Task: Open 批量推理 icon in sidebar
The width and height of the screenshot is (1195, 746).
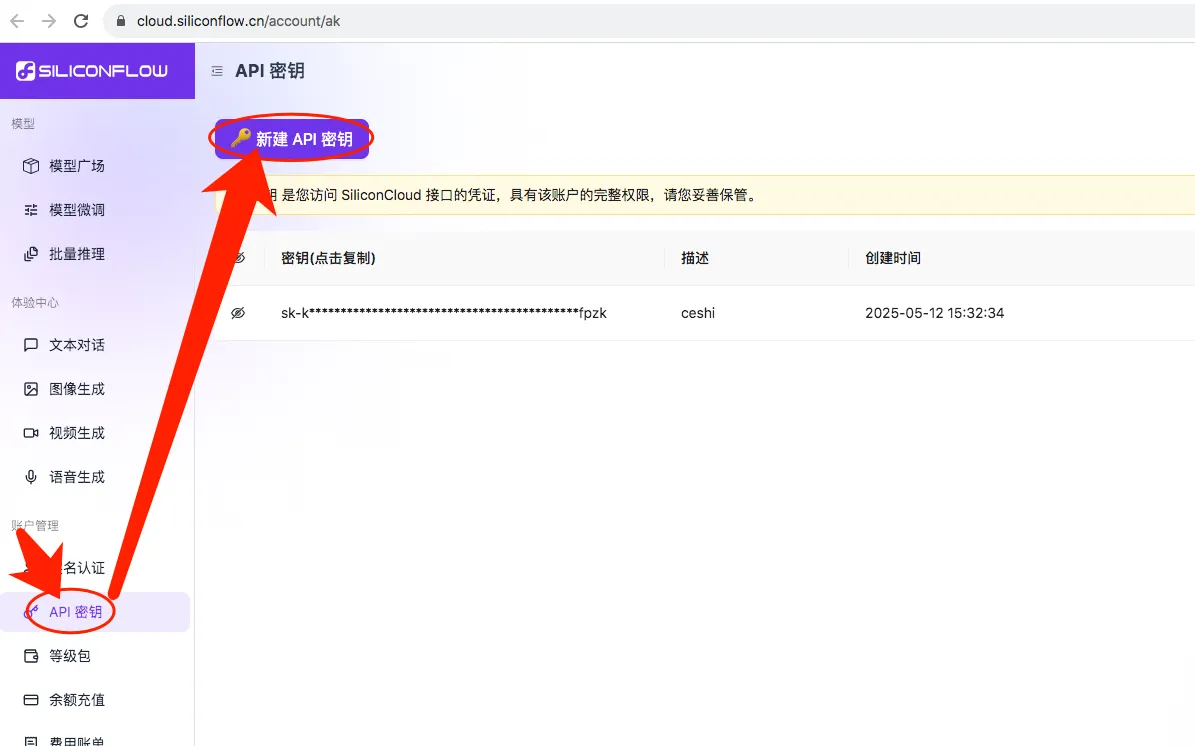Action: pyautogui.click(x=30, y=254)
